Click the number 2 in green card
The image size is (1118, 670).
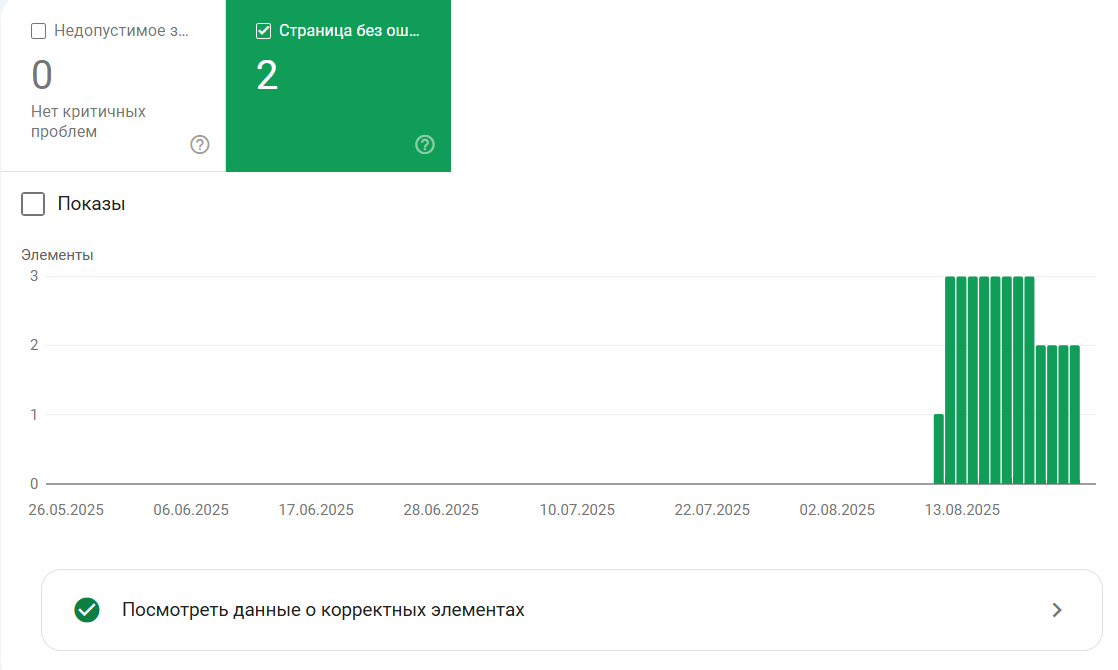point(267,76)
